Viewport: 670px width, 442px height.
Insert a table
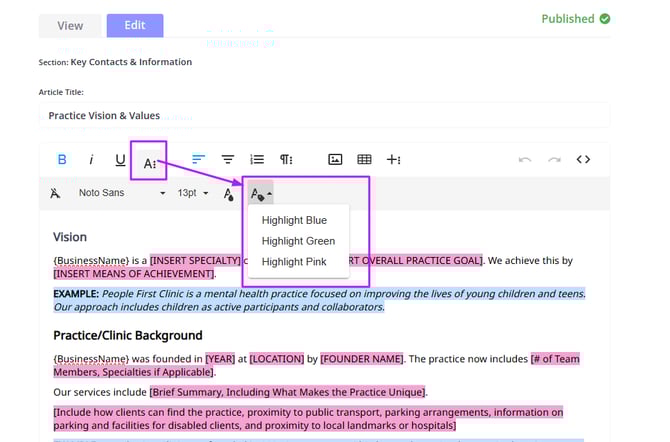point(365,160)
